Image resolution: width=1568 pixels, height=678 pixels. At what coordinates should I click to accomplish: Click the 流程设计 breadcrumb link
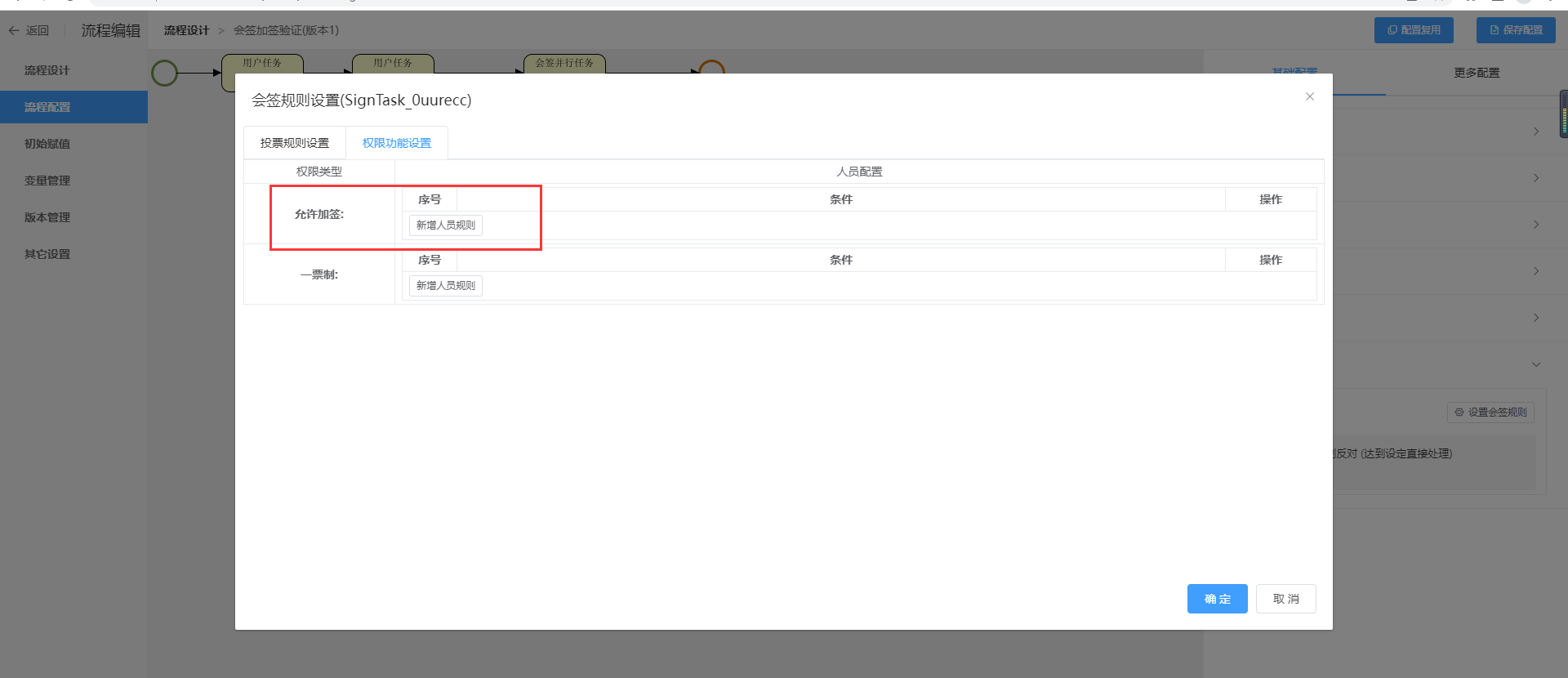tap(186, 30)
